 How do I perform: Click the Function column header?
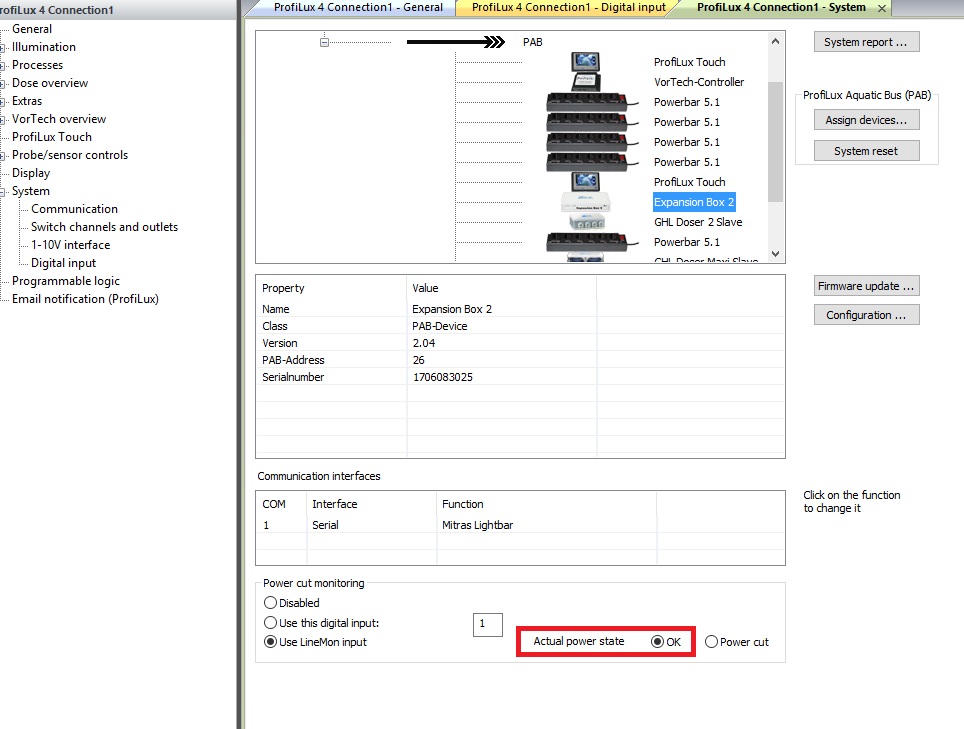tap(462, 504)
